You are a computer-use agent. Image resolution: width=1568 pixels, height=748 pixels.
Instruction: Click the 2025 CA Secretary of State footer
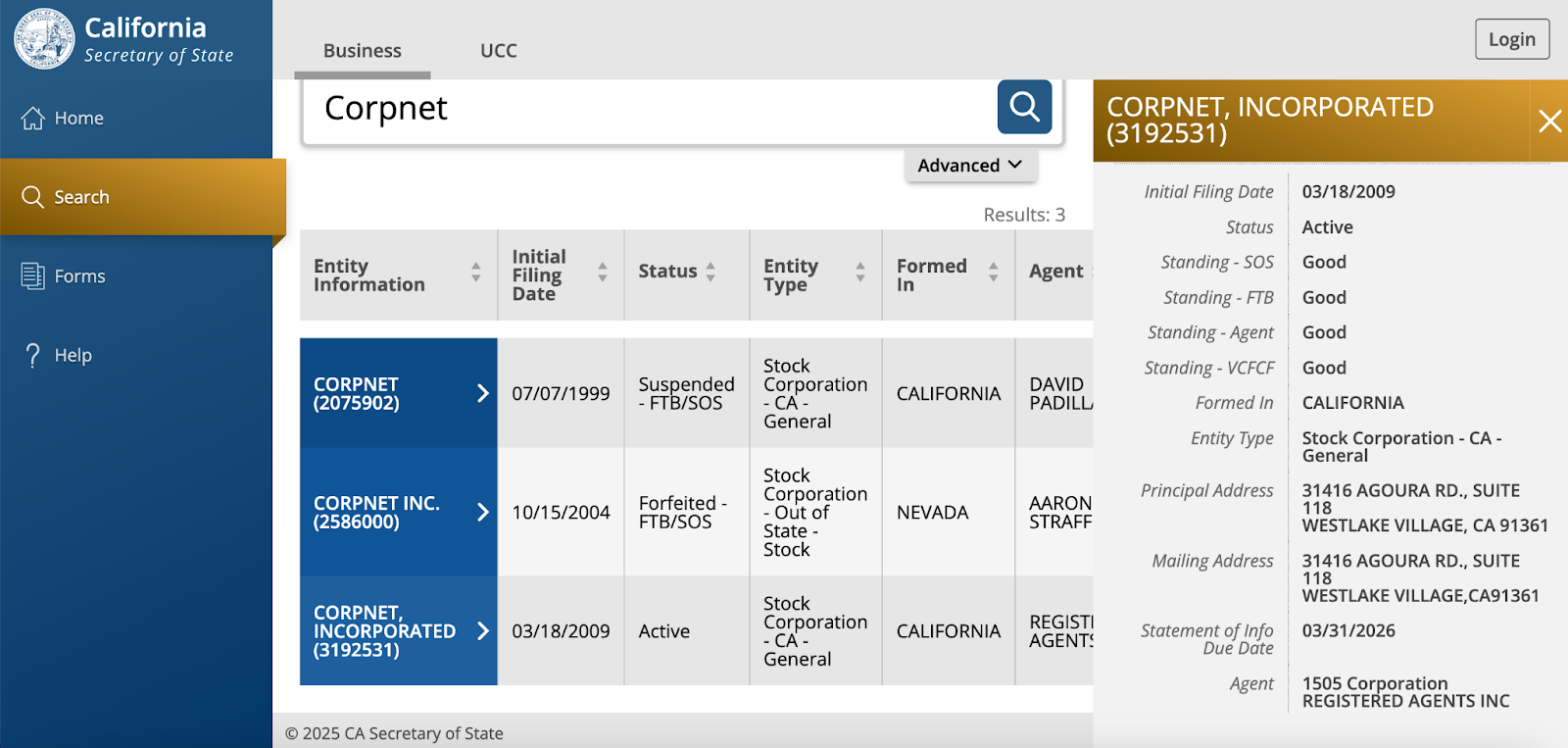click(x=394, y=733)
